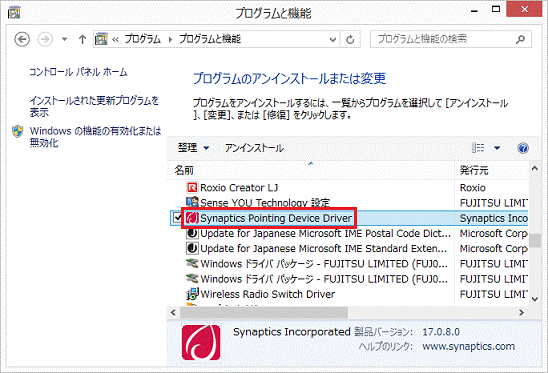Click the address bar Control Panel icon
The width and height of the screenshot is (548, 373).
pyautogui.click(x=101, y=39)
